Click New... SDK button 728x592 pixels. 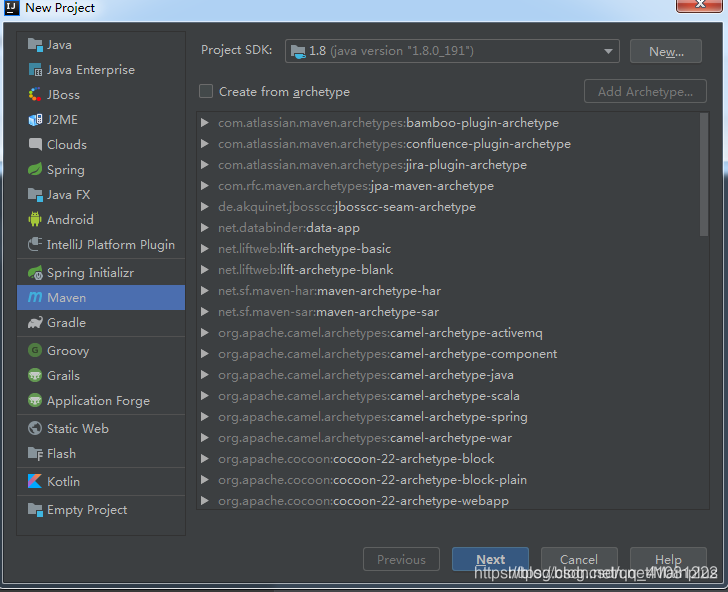pos(666,51)
